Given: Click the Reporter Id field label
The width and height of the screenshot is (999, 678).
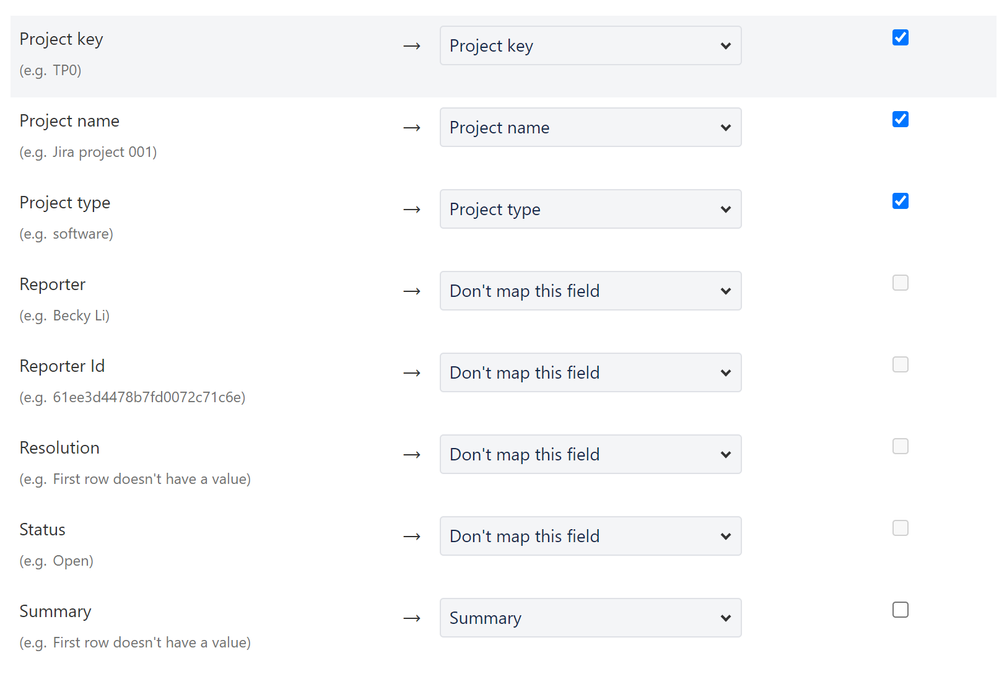Looking at the screenshot, I should (x=62, y=366).
